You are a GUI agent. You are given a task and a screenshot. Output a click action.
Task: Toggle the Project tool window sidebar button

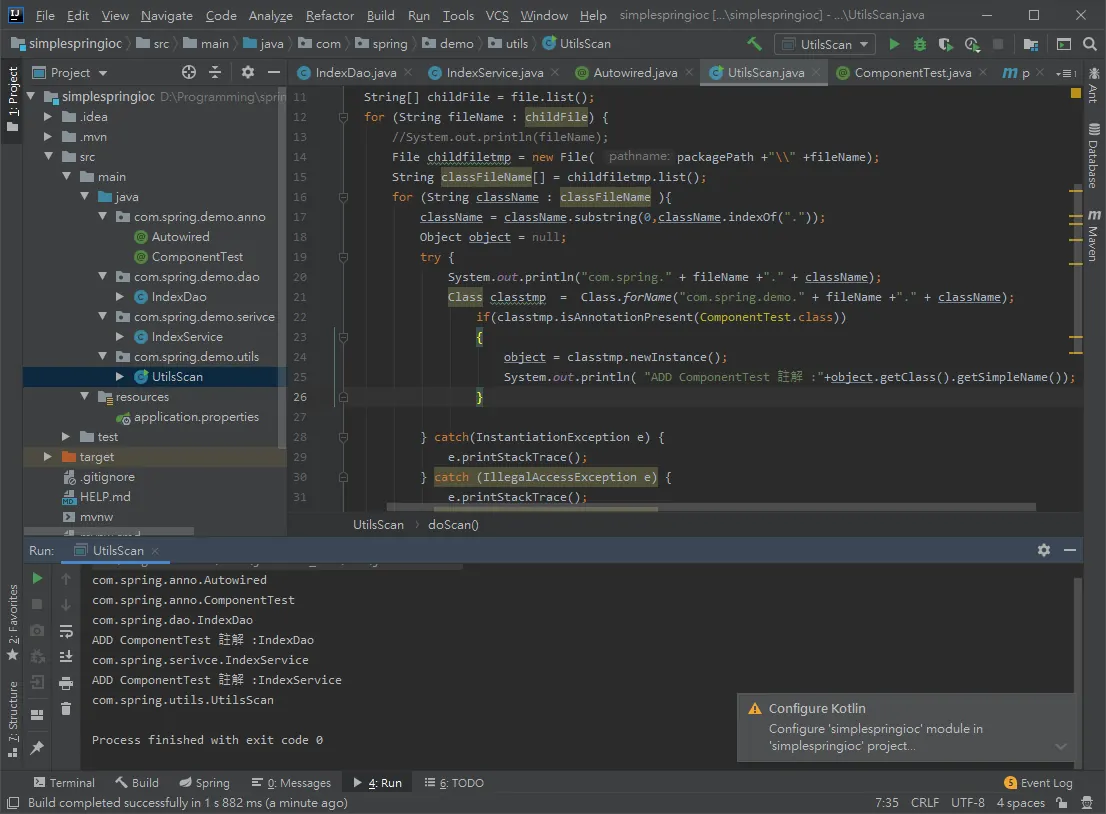pyautogui.click(x=13, y=100)
